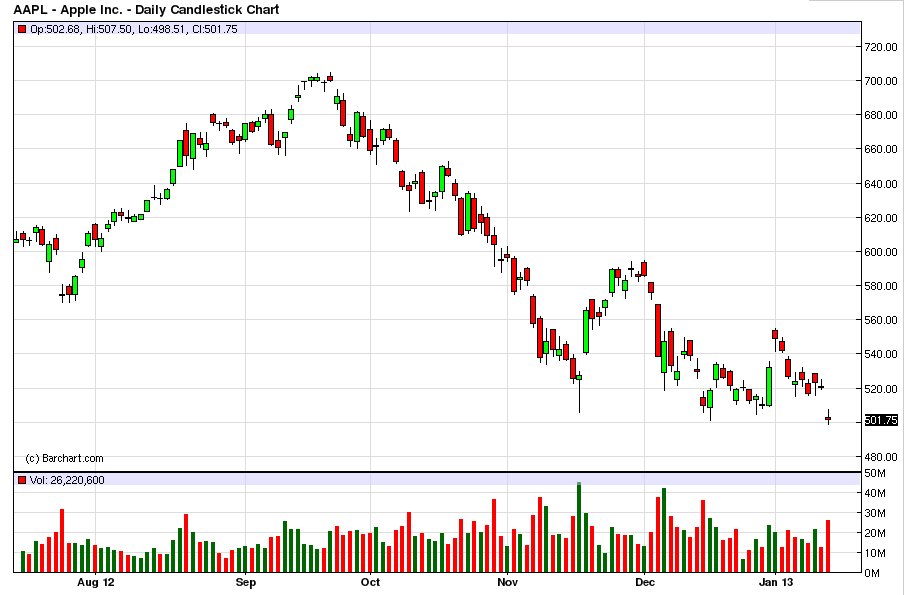Click the 0M volume axis label
The width and height of the screenshot is (904, 595).
point(872,573)
